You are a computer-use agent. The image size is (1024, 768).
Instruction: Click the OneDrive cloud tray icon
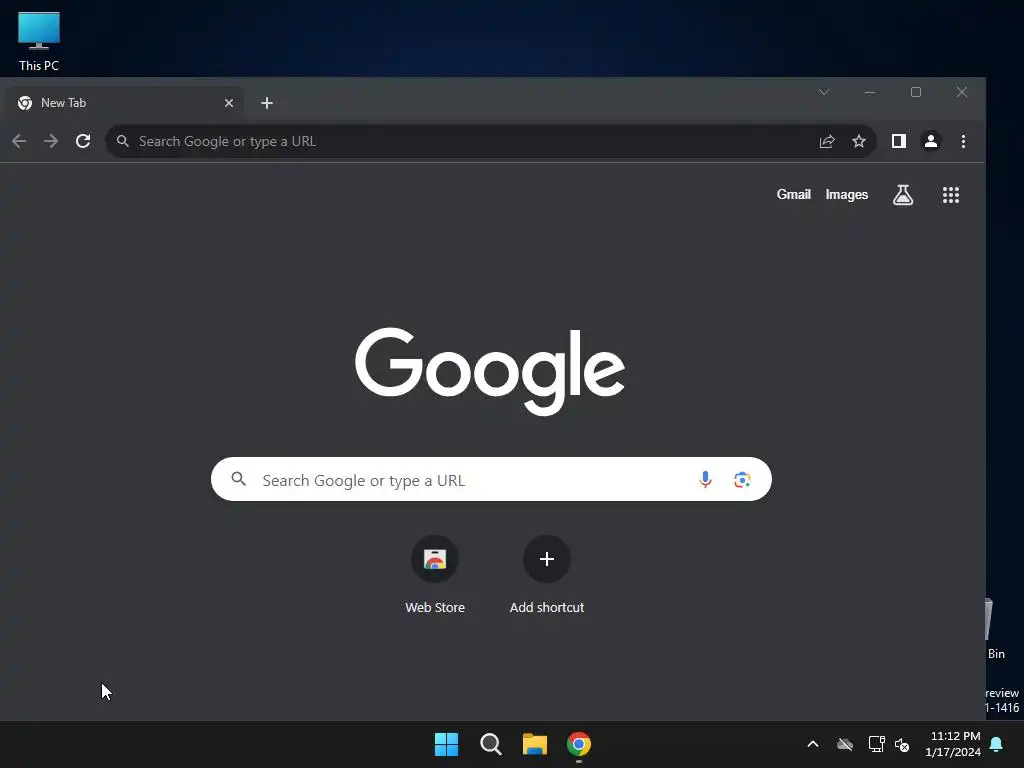845,744
